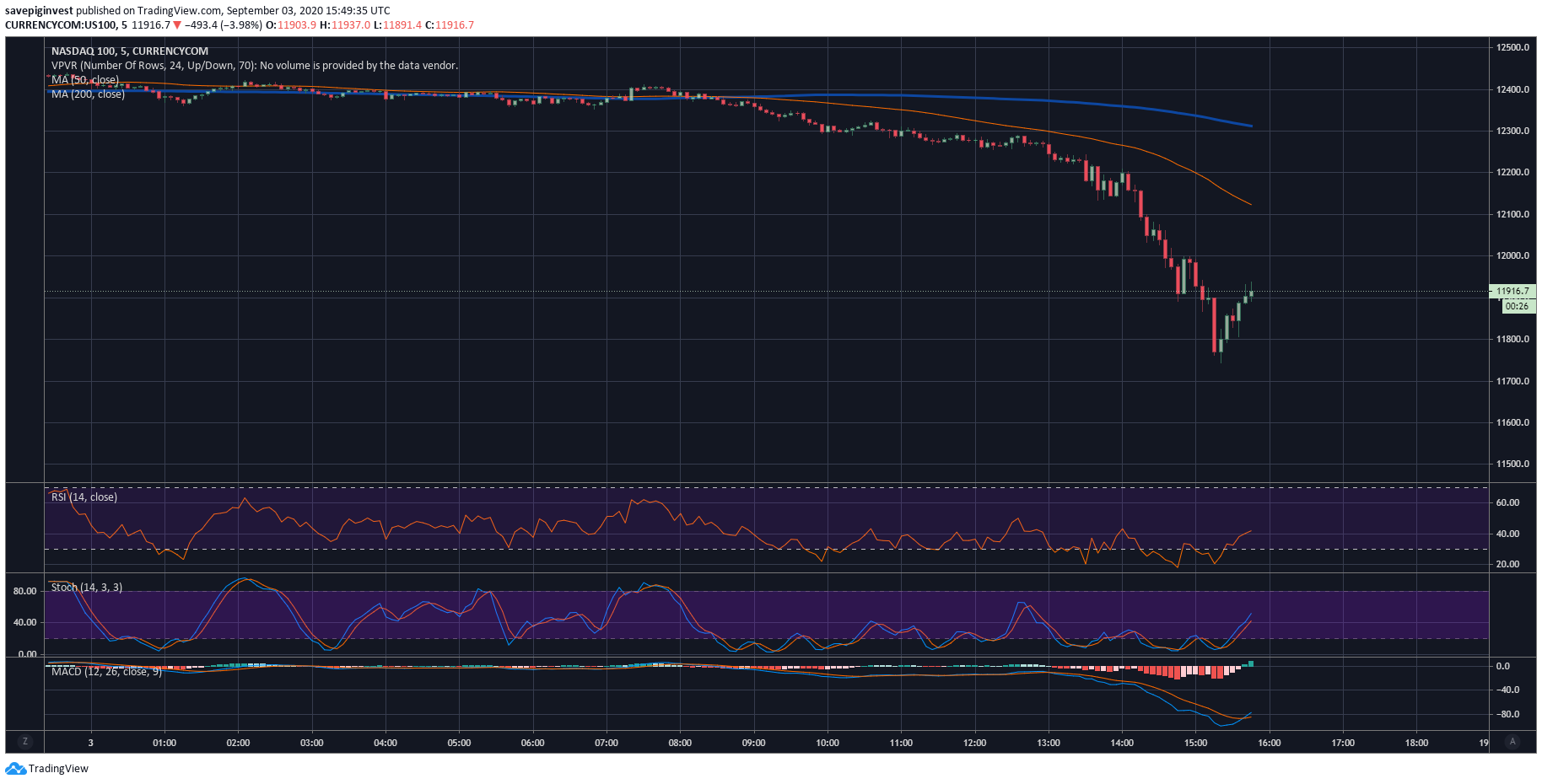Click the 12000.0 label on price axis
This screenshot has width=1542, height=784.
[x=1512, y=255]
